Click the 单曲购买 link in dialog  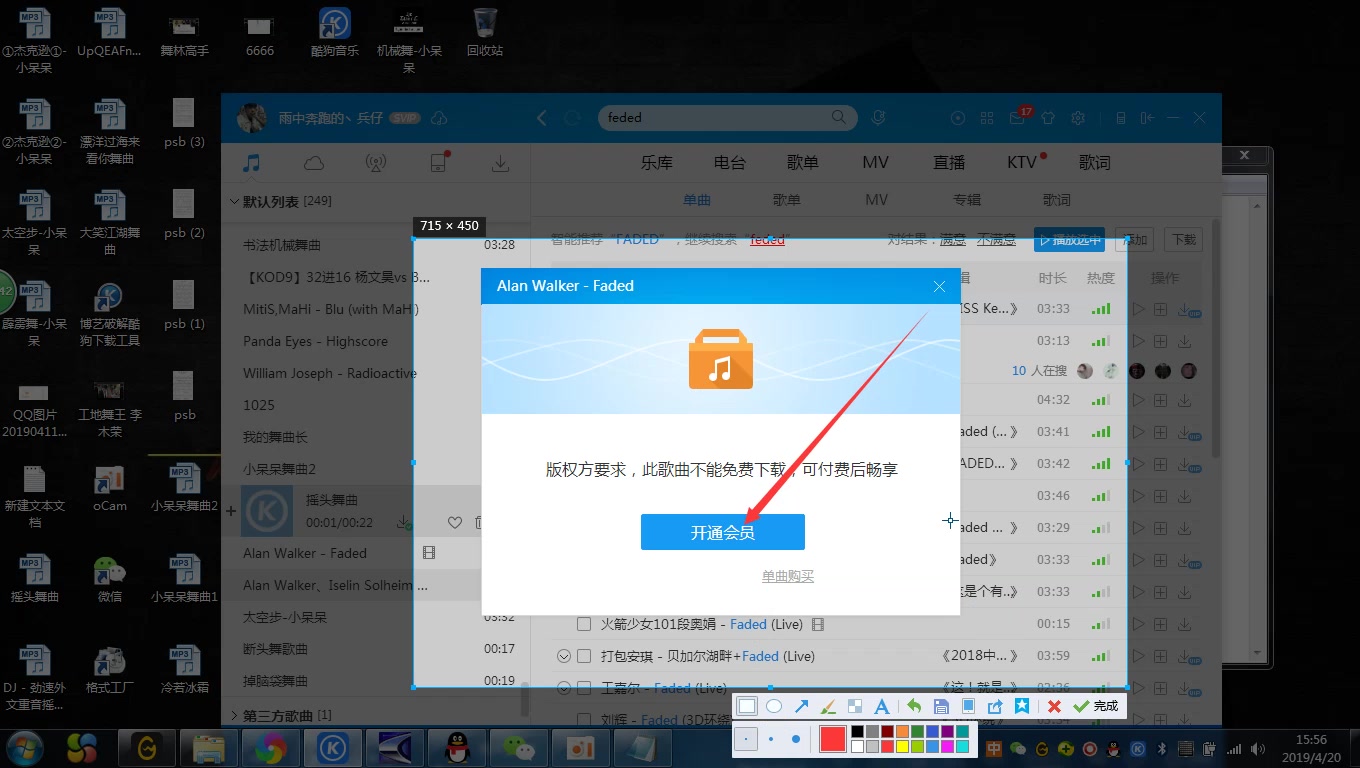(x=788, y=576)
